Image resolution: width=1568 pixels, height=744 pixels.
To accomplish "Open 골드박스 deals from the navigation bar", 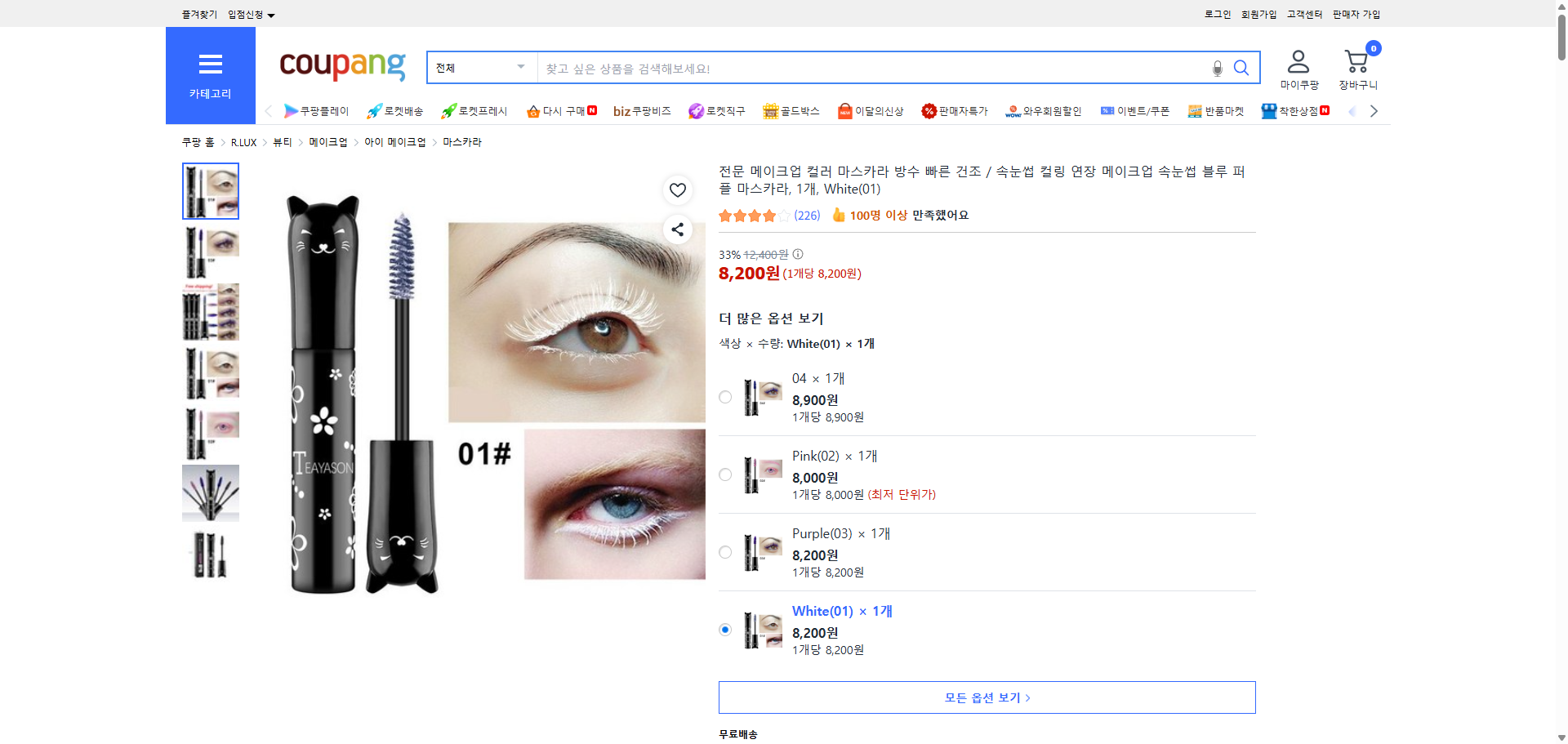I will (791, 110).
